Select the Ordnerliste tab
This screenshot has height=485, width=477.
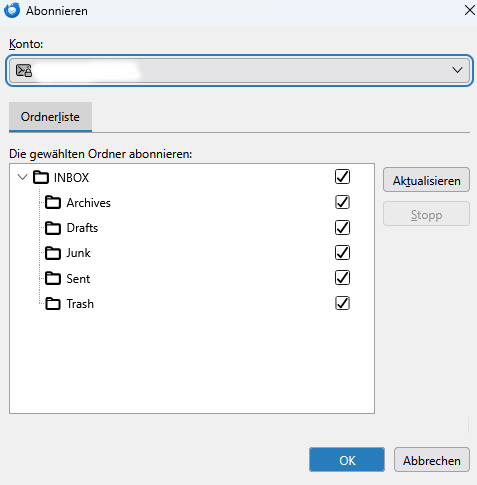click(x=50, y=117)
